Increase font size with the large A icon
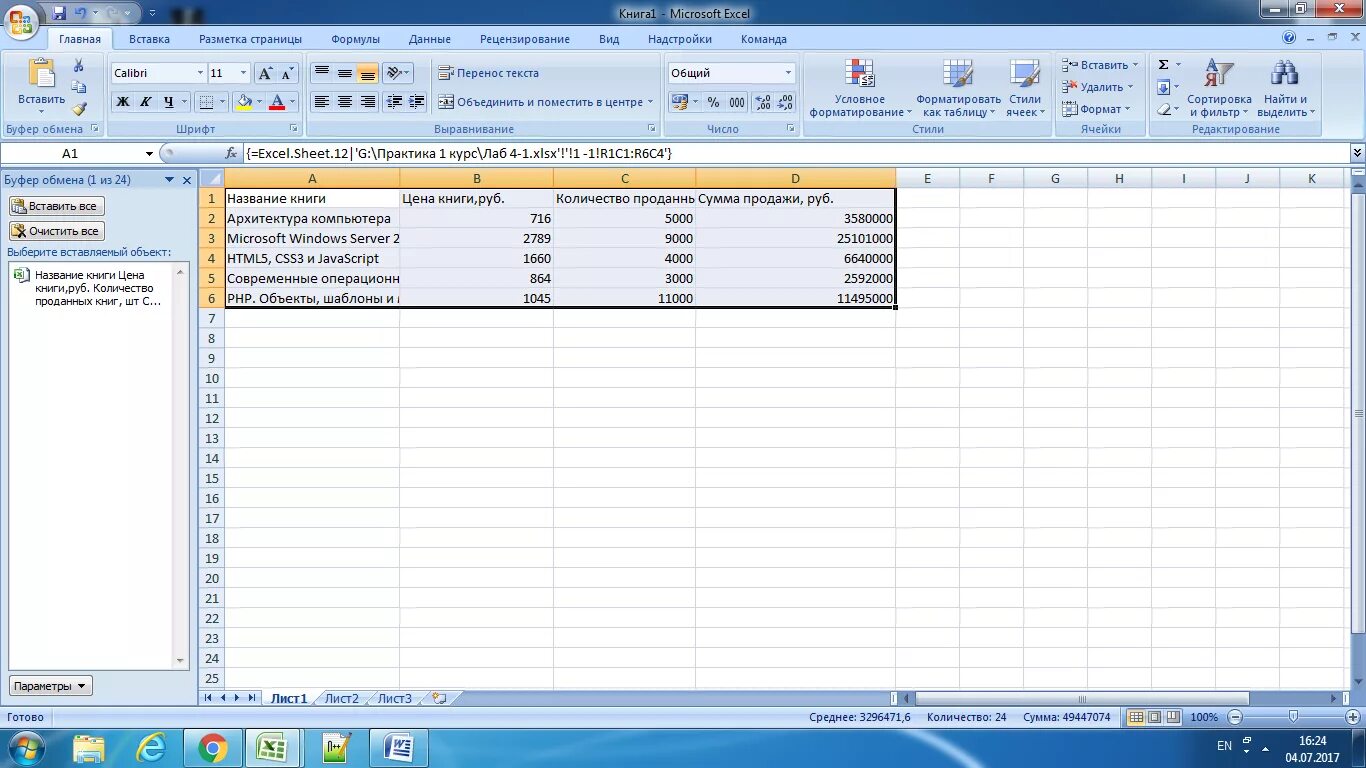This screenshot has height=768, width=1366. pyautogui.click(x=265, y=73)
